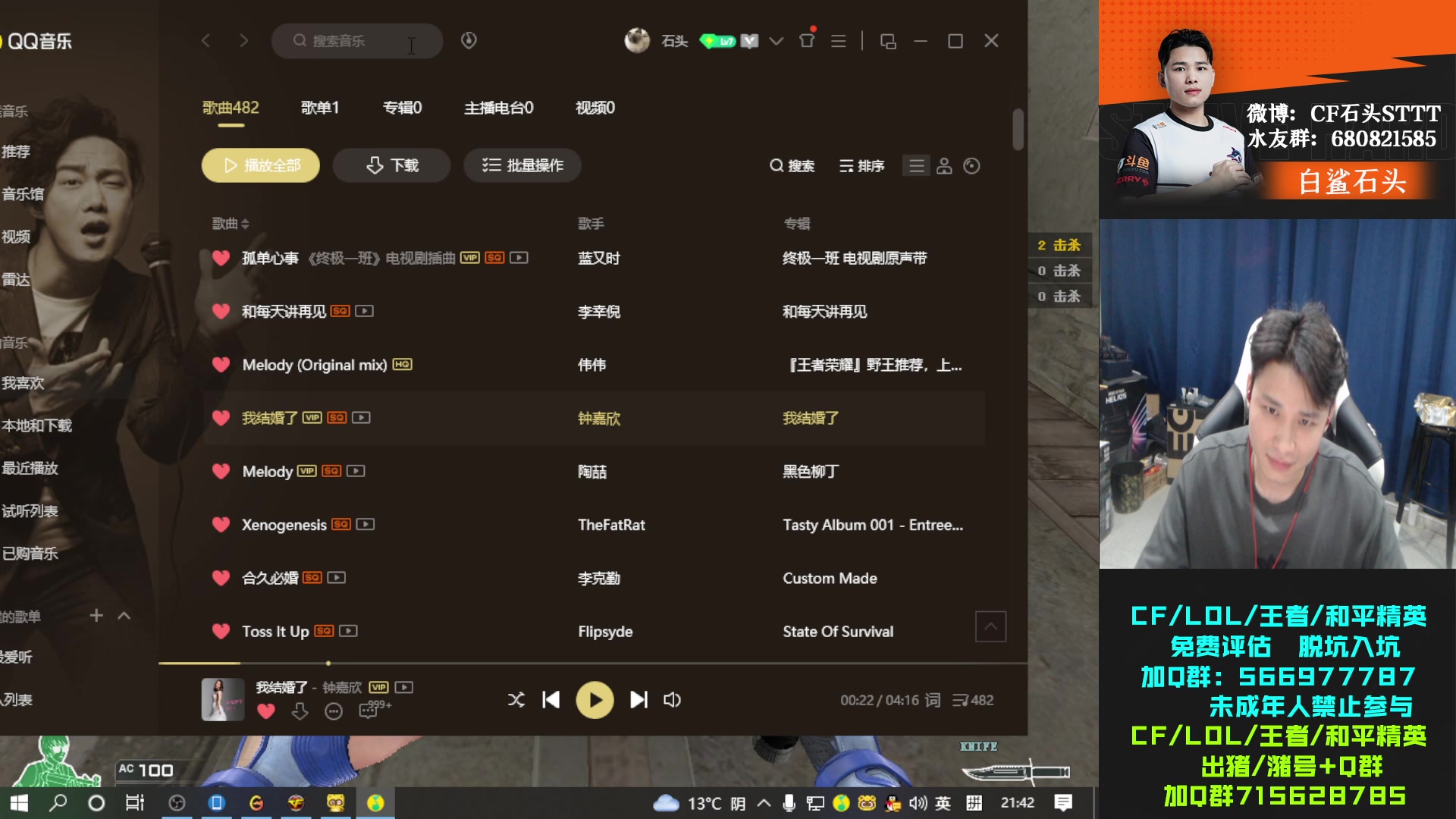Open the green diamond VIP badge
1456x819 pixels.
coord(717,41)
